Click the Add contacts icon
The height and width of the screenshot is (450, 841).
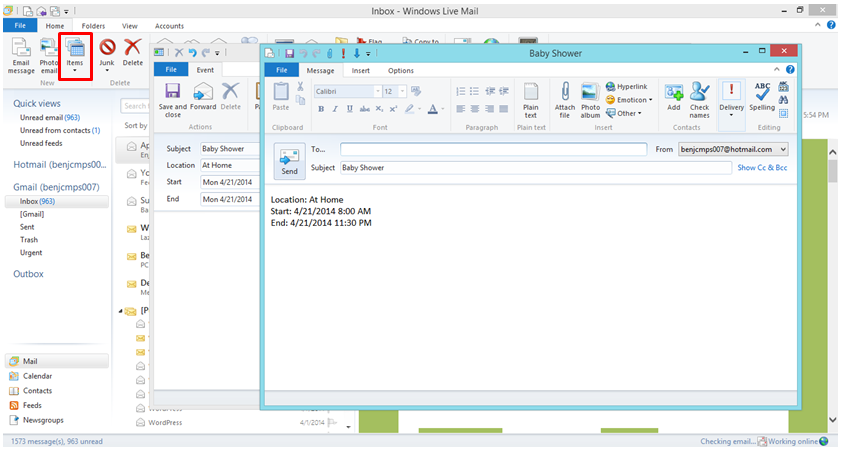coord(674,97)
